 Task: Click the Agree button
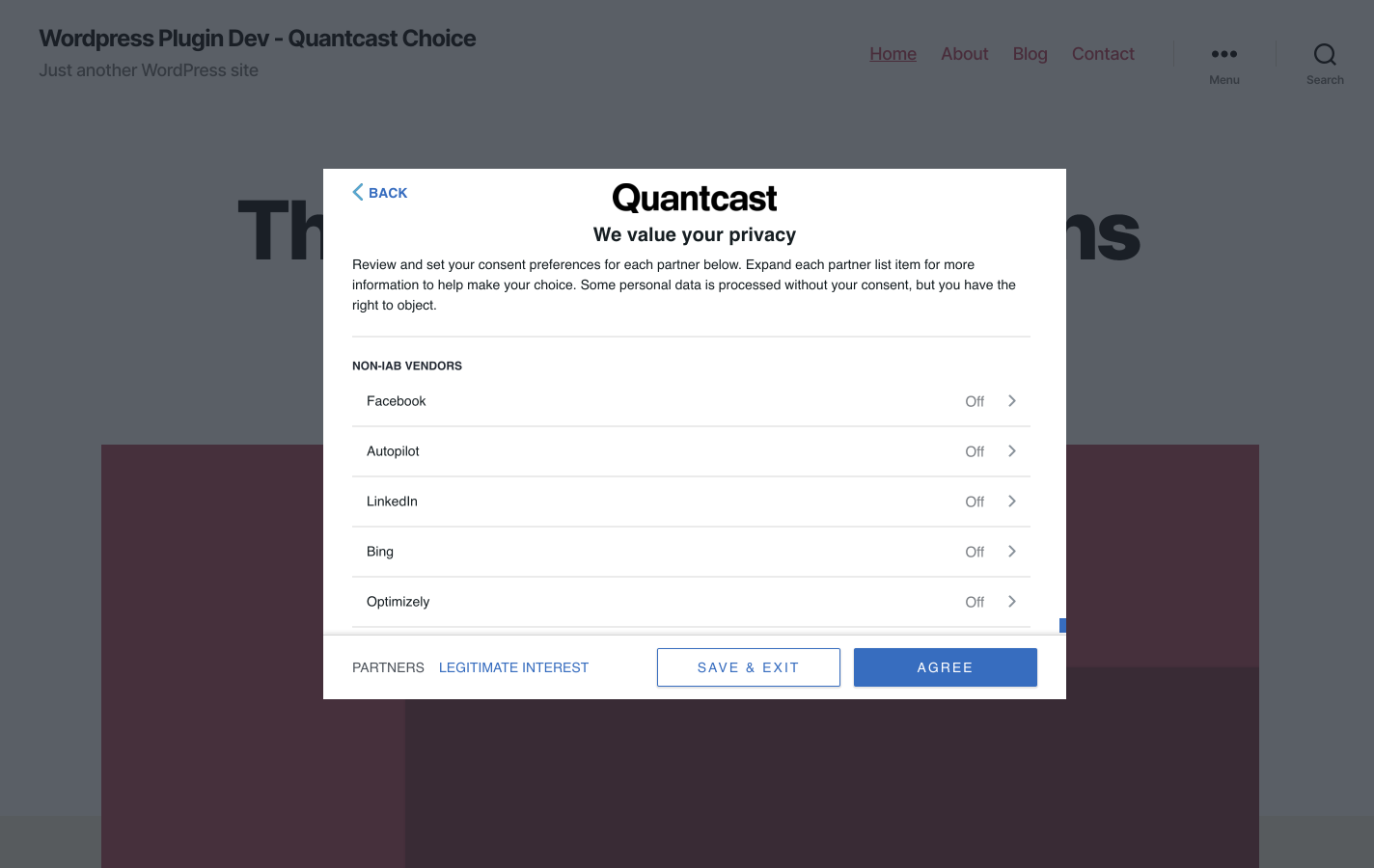945,667
